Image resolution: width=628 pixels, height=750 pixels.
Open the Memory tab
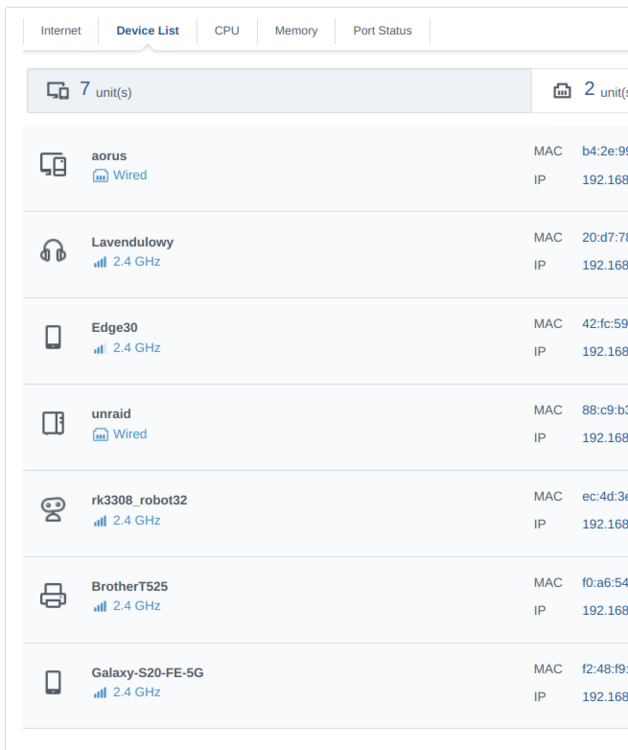296,31
